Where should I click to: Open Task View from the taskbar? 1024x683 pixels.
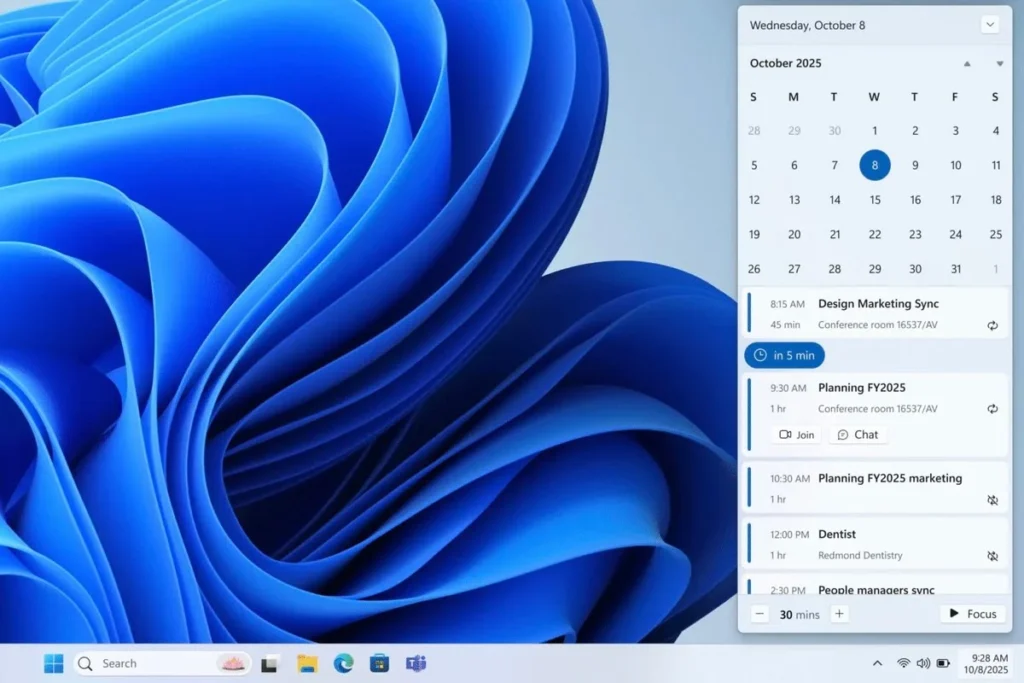point(271,663)
